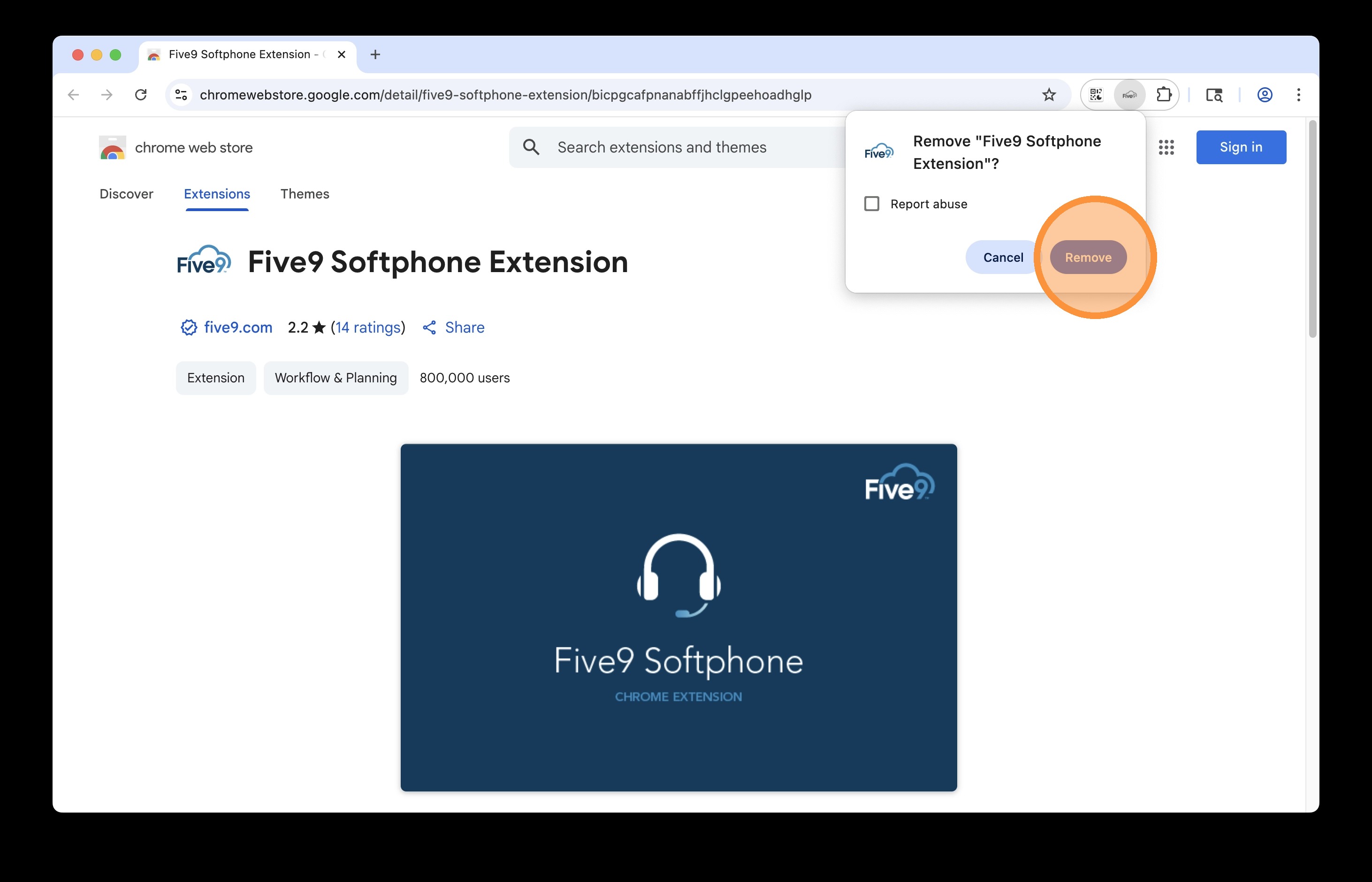The width and height of the screenshot is (1372, 882).
Task: Click the chrome web store logo
Action: pyautogui.click(x=176, y=148)
